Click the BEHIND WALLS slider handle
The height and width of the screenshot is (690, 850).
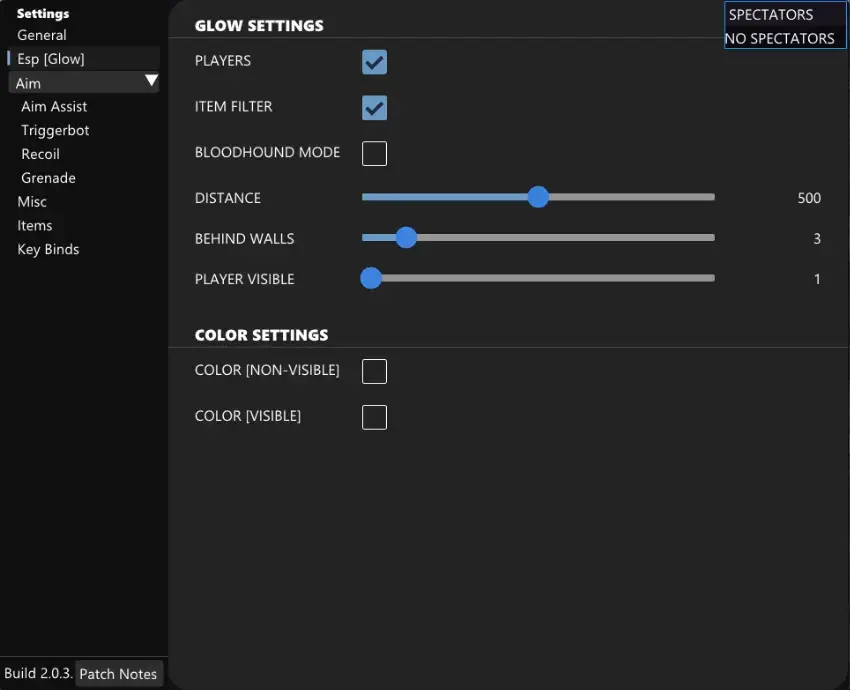point(405,238)
